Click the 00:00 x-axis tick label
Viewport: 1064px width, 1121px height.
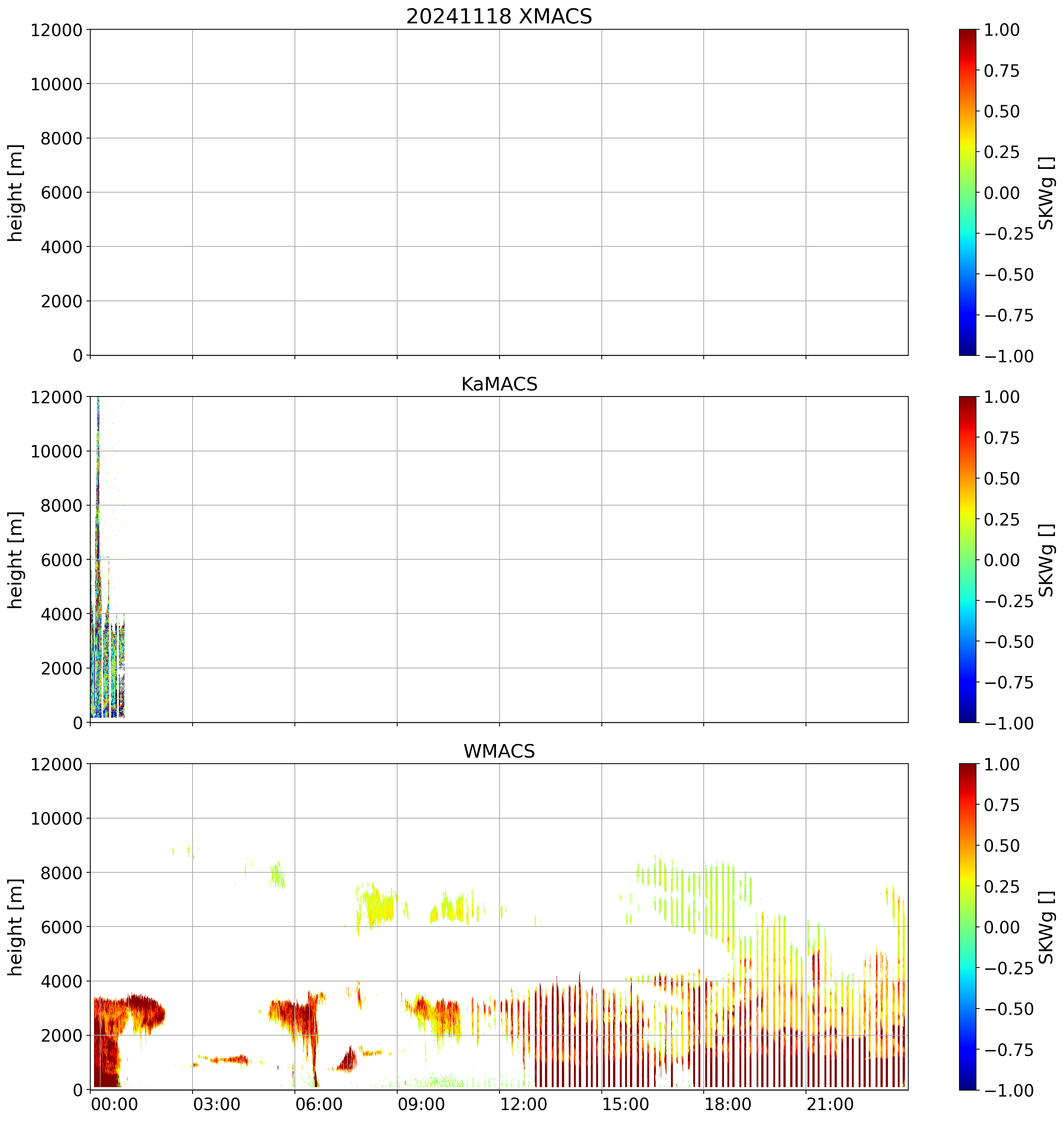115,1104
